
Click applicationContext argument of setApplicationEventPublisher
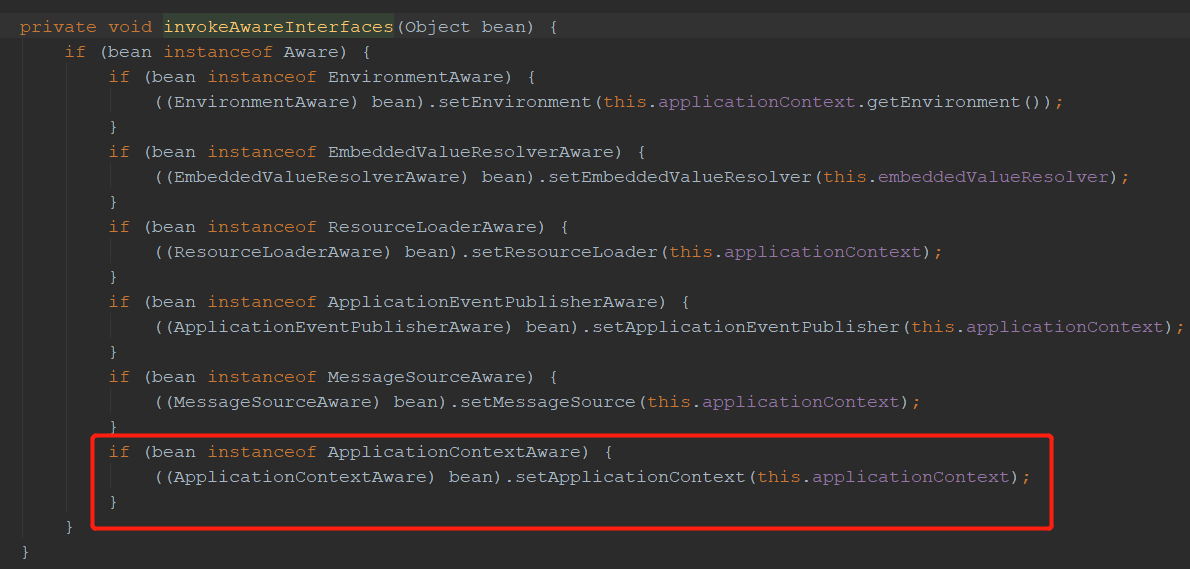(1064, 327)
